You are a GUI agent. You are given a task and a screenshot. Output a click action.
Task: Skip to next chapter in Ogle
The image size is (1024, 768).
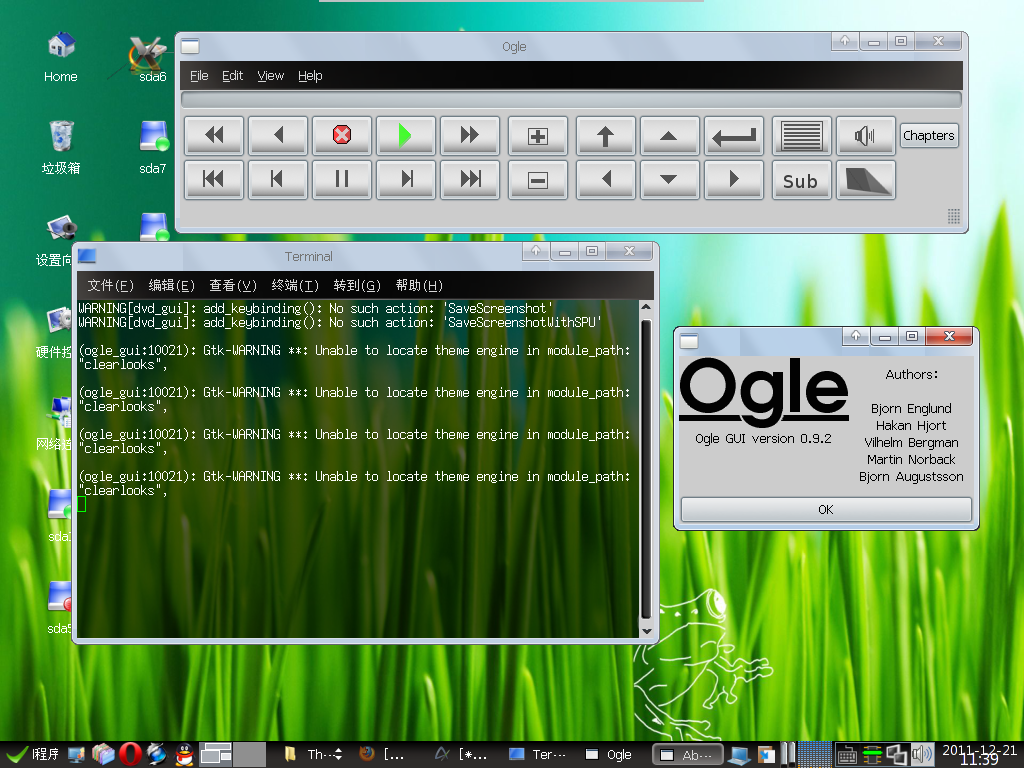tap(470, 180)
